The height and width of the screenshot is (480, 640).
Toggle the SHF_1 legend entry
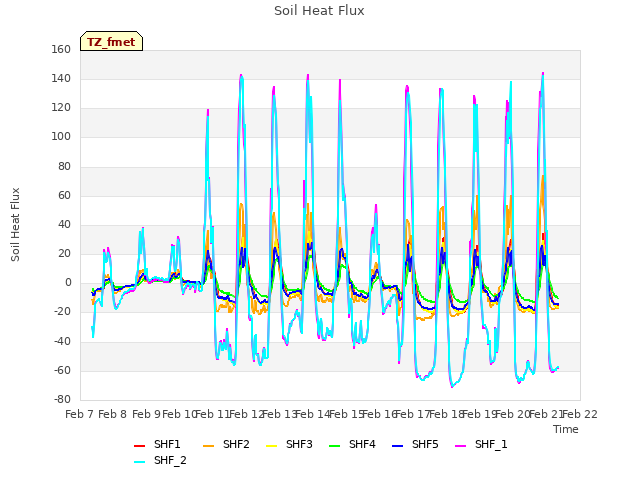click(481, 444)
